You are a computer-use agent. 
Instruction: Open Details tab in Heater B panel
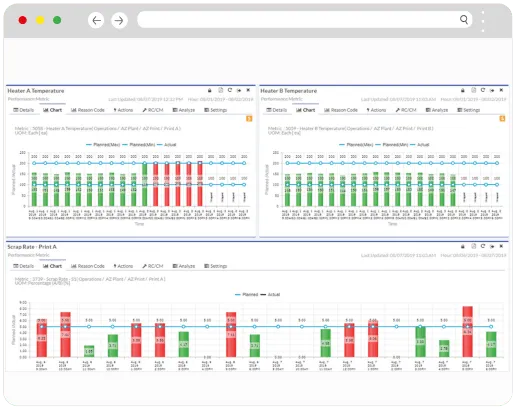pos(276,110)
